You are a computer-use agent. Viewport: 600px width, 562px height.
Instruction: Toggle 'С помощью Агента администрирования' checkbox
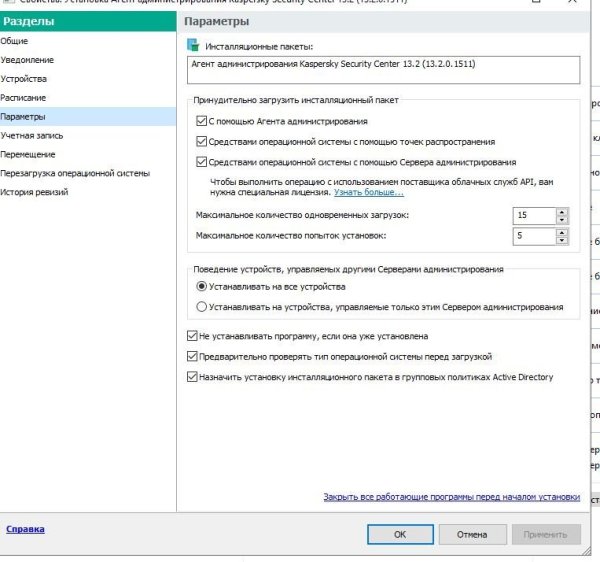coord(201,121)
